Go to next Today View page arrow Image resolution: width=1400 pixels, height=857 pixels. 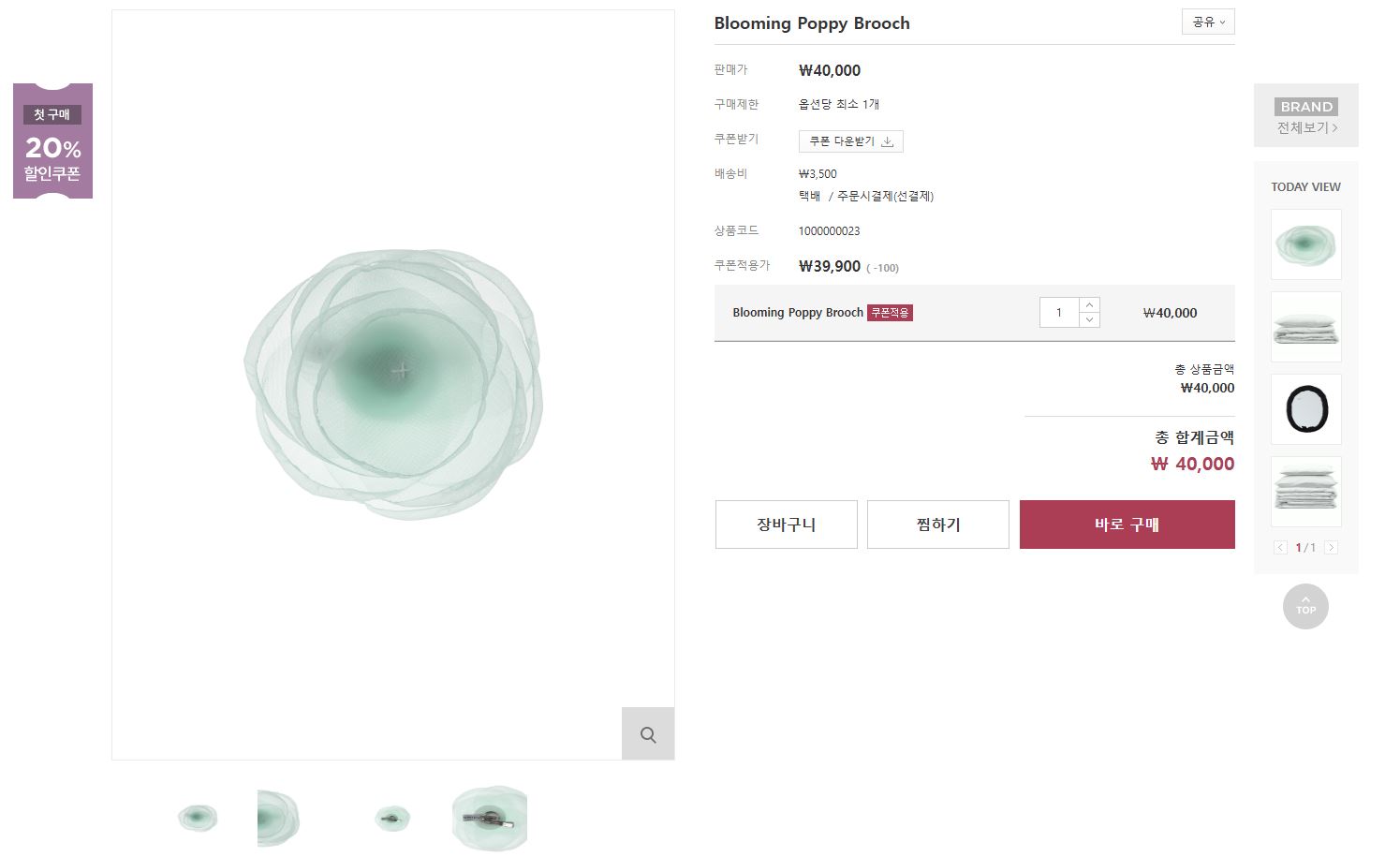click(1331, 548)
